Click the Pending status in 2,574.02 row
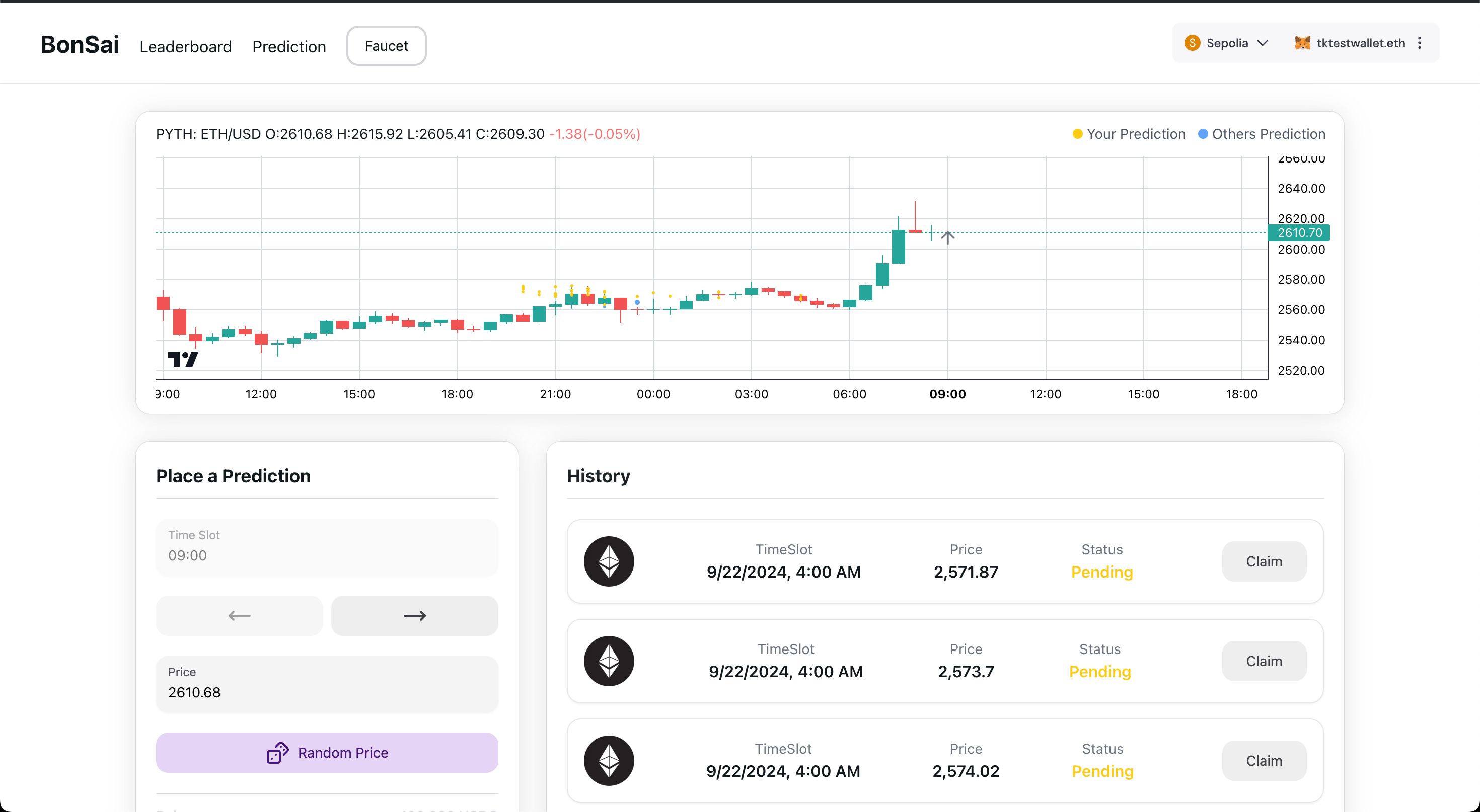 1102,771
